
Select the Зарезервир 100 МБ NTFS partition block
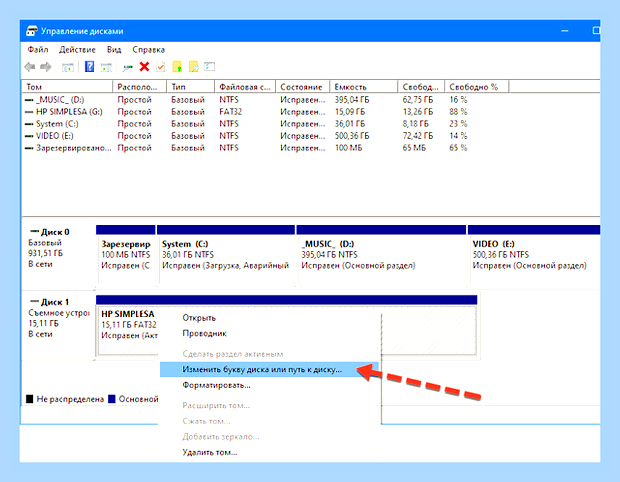126,255
